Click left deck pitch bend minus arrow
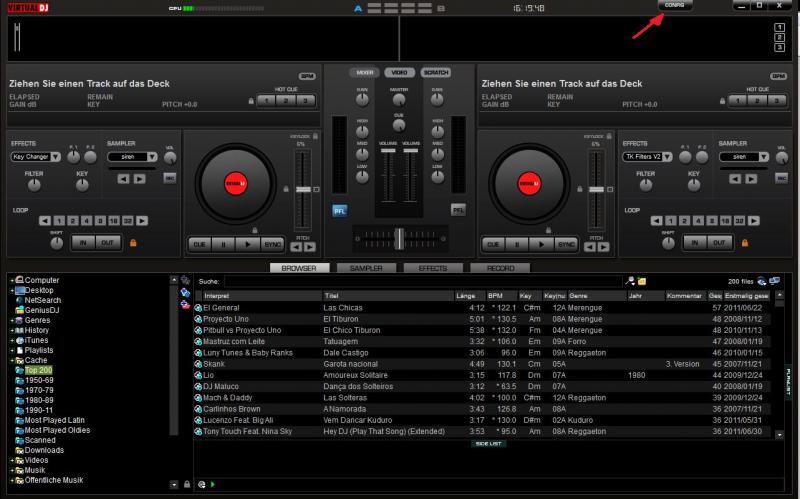This screenshot has width=800, height=499. 296,247
